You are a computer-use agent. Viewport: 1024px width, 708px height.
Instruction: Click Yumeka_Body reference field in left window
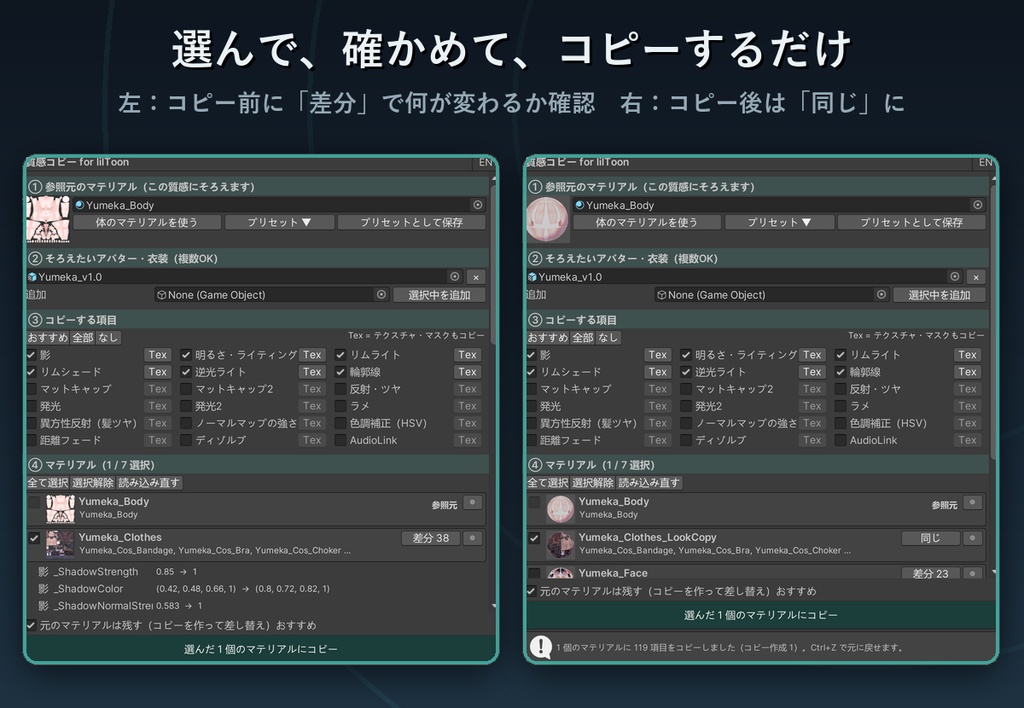point(280,205)
